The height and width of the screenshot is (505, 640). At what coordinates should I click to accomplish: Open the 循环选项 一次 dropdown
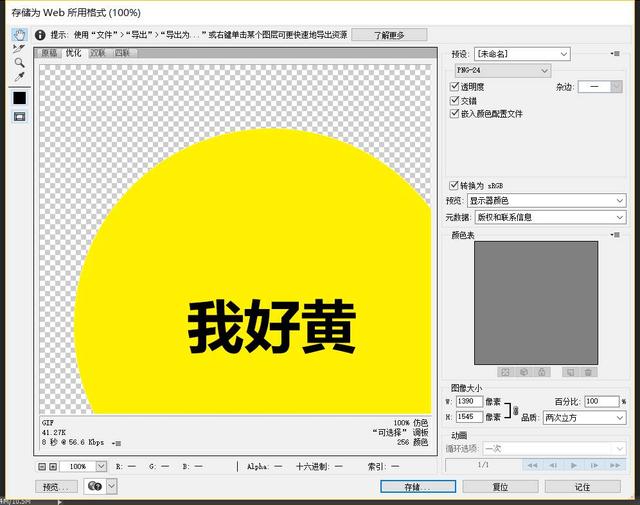point(554,449)
